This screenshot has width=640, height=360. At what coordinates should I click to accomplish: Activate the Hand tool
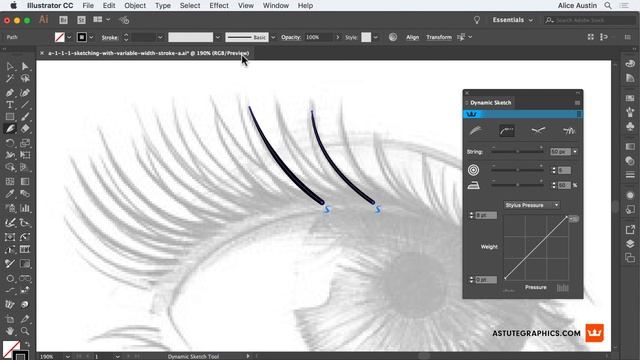point(10,331)
